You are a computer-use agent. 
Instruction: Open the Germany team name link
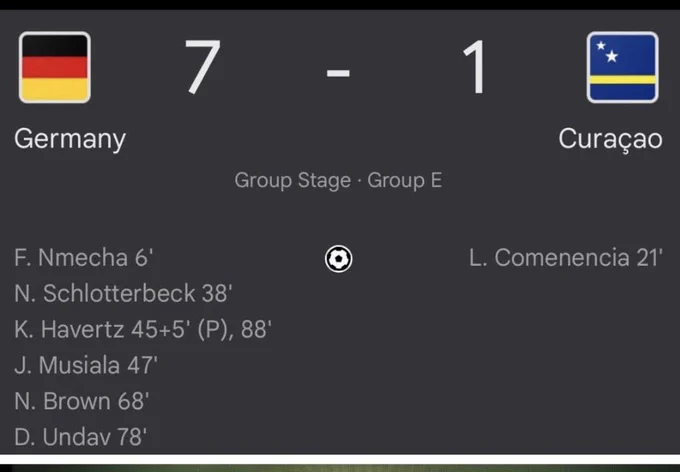[x=70, y=139]
